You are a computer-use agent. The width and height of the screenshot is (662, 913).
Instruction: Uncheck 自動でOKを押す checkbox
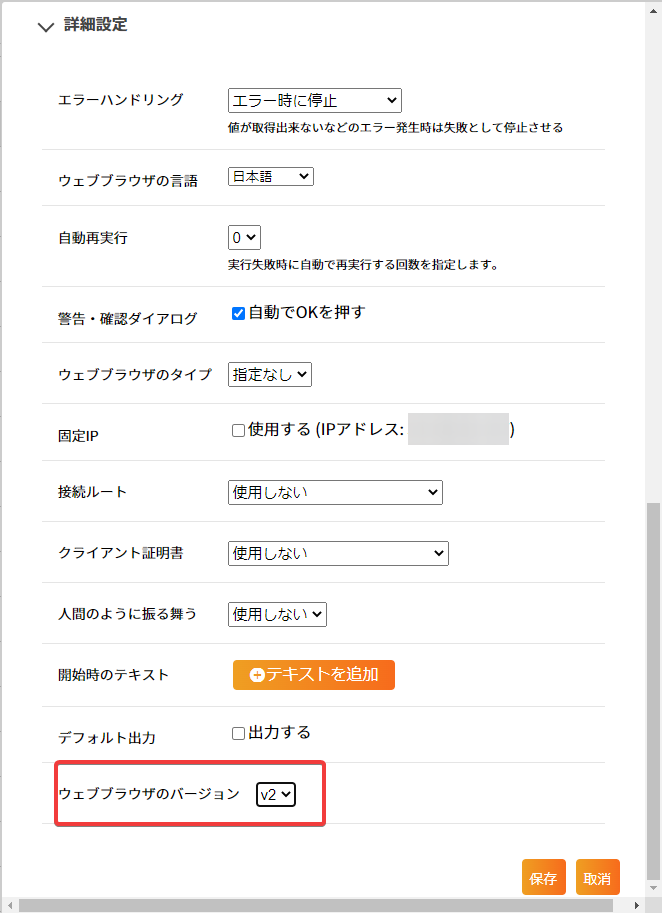[238, 314]
